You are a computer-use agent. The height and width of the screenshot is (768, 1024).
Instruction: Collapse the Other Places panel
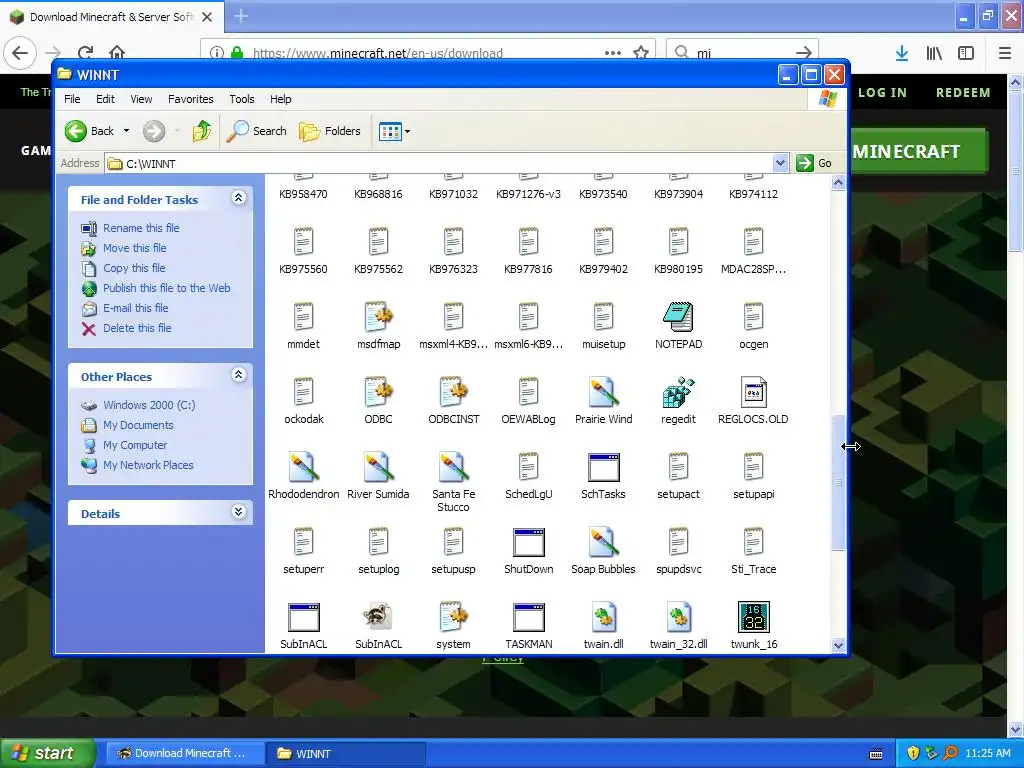coord(238,375)
